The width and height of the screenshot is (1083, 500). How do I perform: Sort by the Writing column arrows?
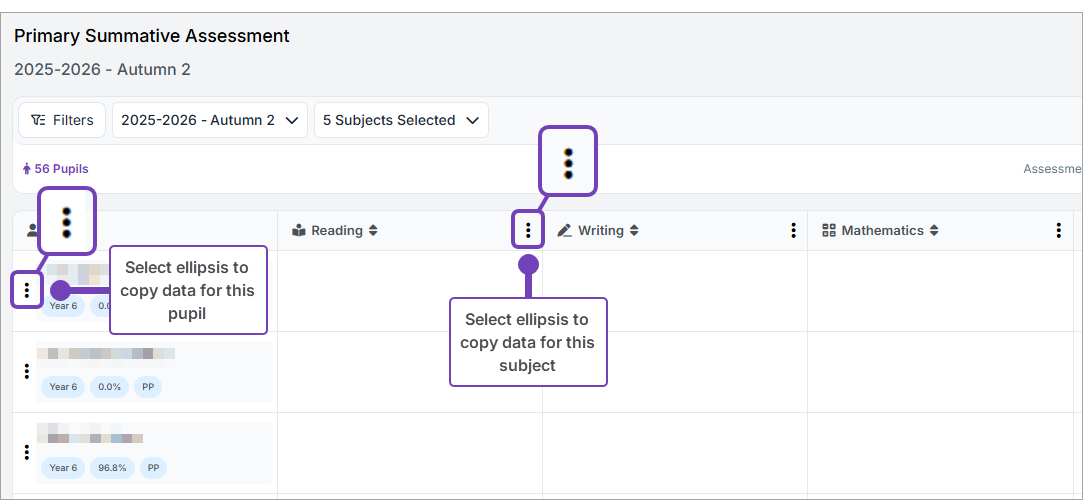tap(634, 231)
